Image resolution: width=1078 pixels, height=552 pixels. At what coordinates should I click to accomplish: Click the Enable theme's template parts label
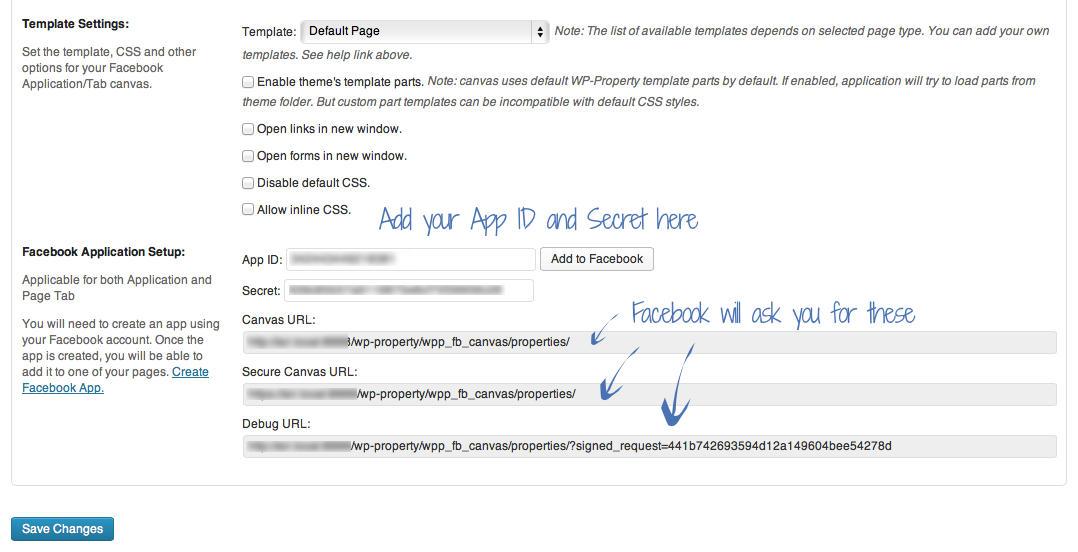(x=340, y=82)
